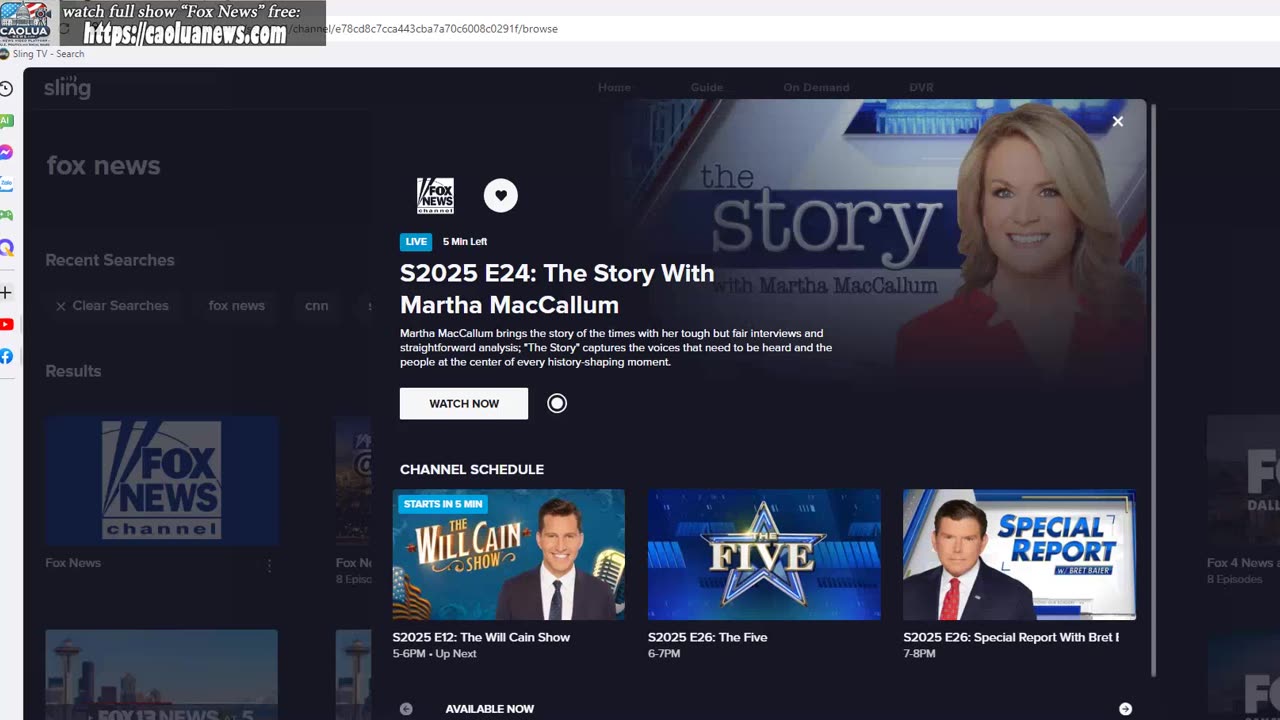Viewport: 1280px width, 720px height.
Task: Click the '5-6PM • Up Next' label
Action: pos(434,654)
